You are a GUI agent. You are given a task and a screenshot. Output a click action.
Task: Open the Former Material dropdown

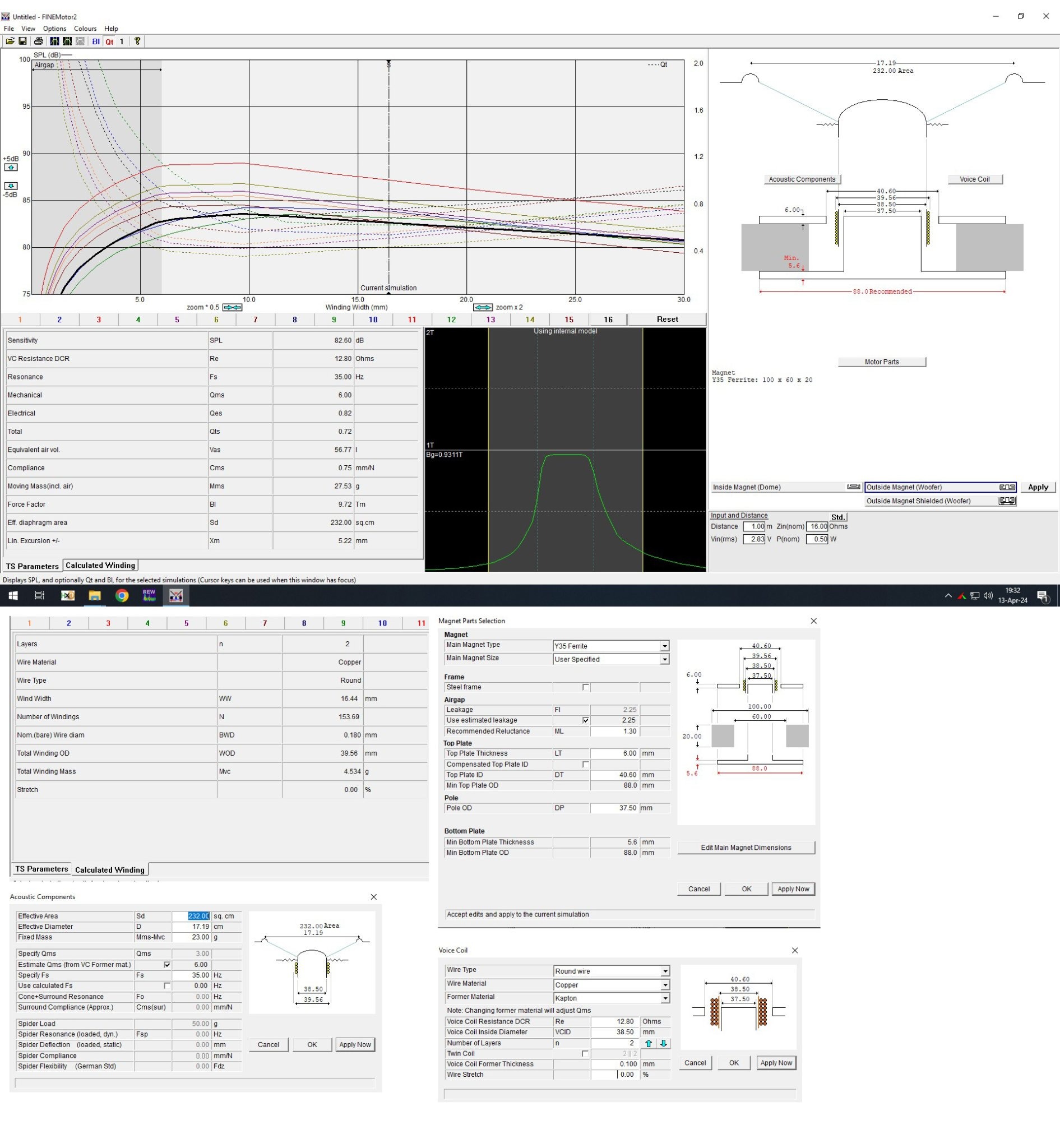click(x=665, y=998)
